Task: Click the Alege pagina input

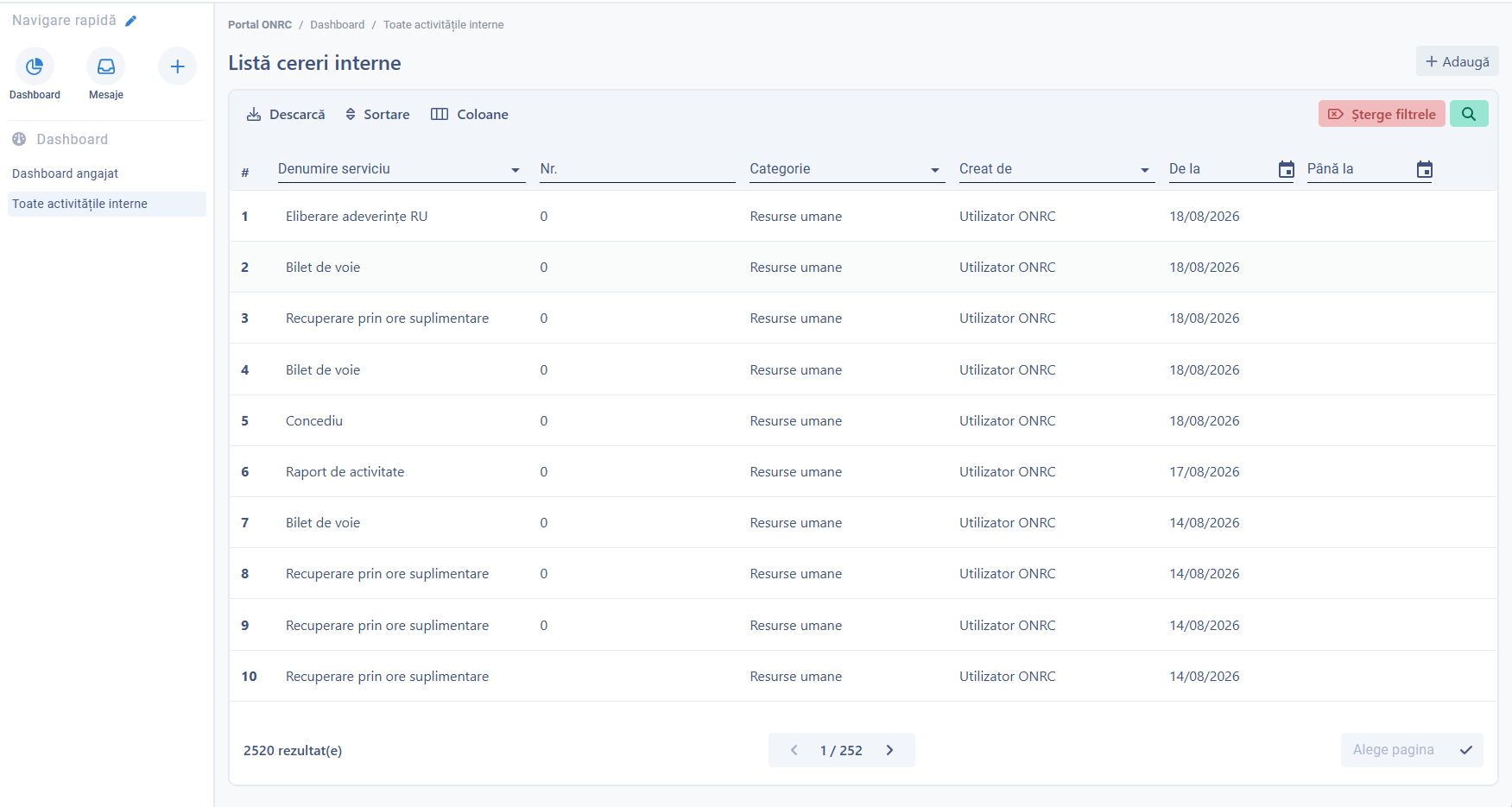Action: click(1394, 750)
